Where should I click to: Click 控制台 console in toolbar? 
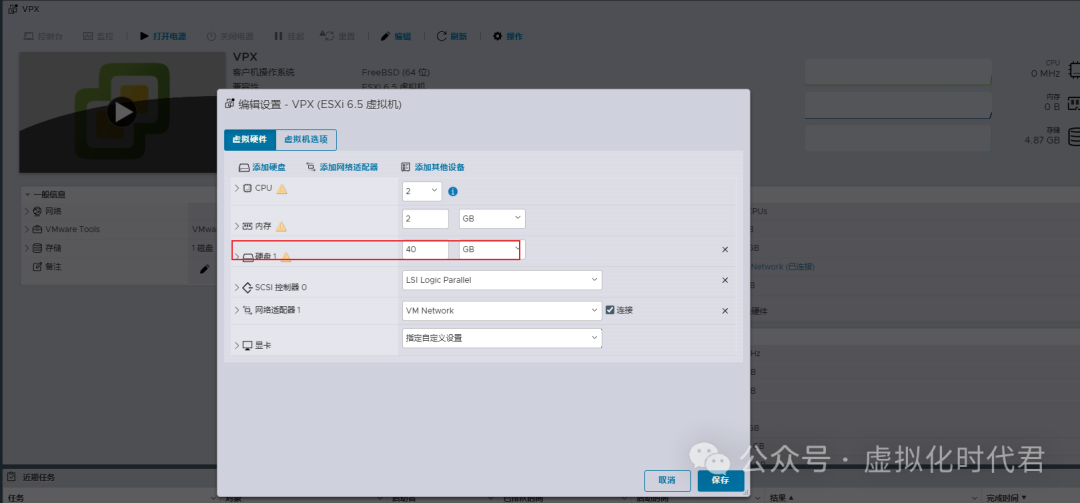pyautogui.click(x=43, y=37)
